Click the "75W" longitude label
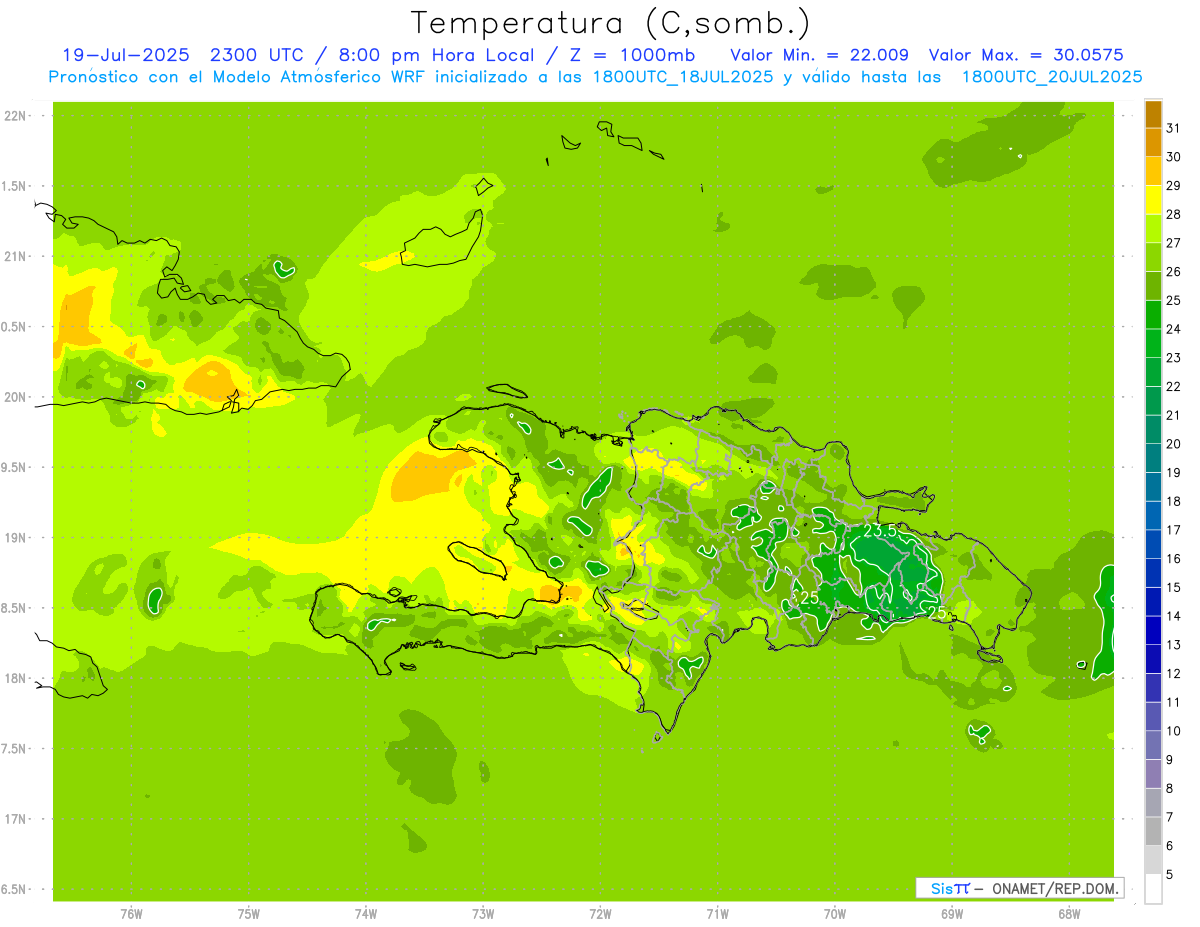Viewport: 1200px width, 927px height. [x=249, y=914]
